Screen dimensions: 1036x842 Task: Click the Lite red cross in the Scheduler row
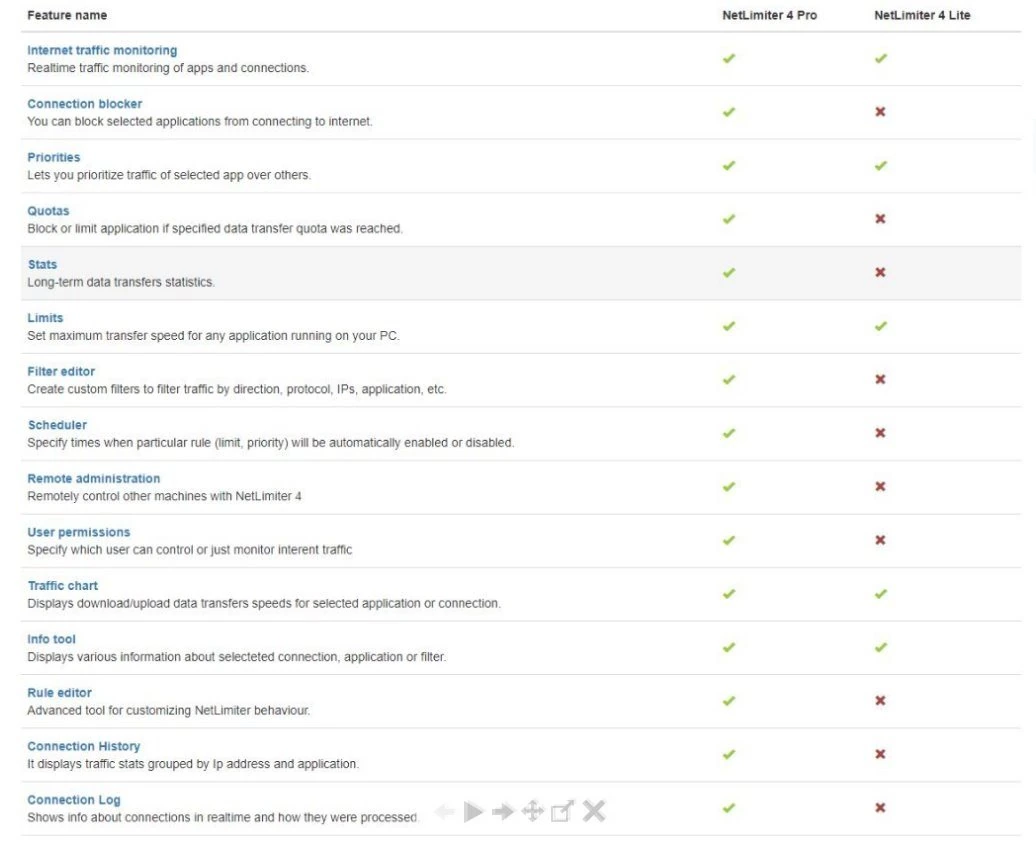880,433
